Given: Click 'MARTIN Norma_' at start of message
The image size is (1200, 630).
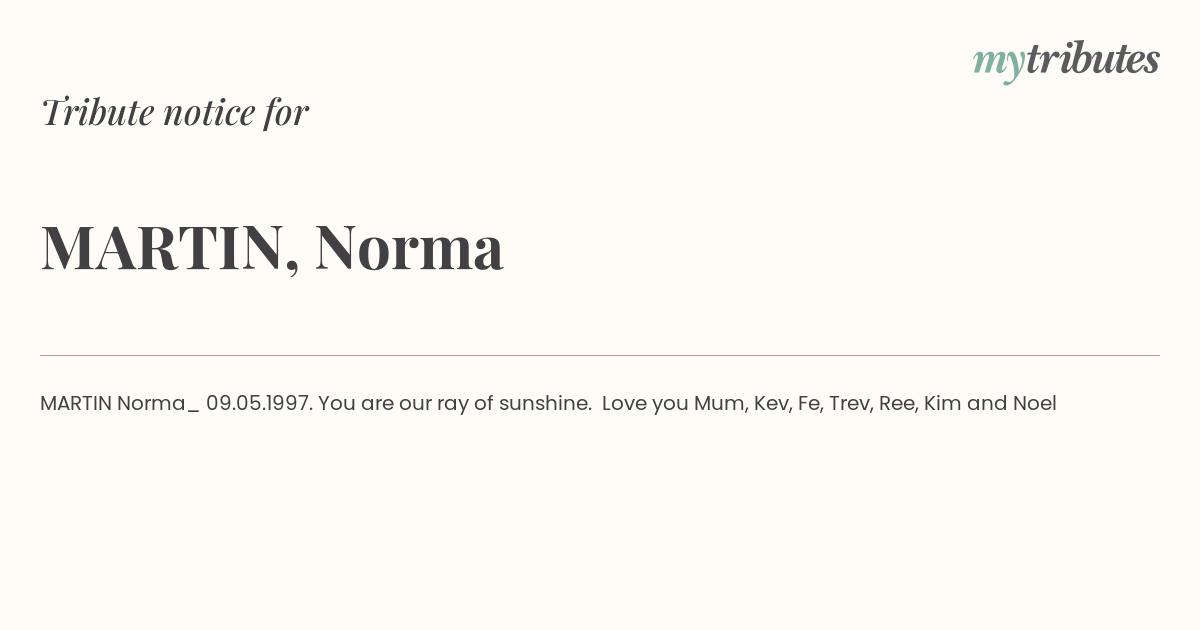Looking at the screenshot, I should [119, 403].
